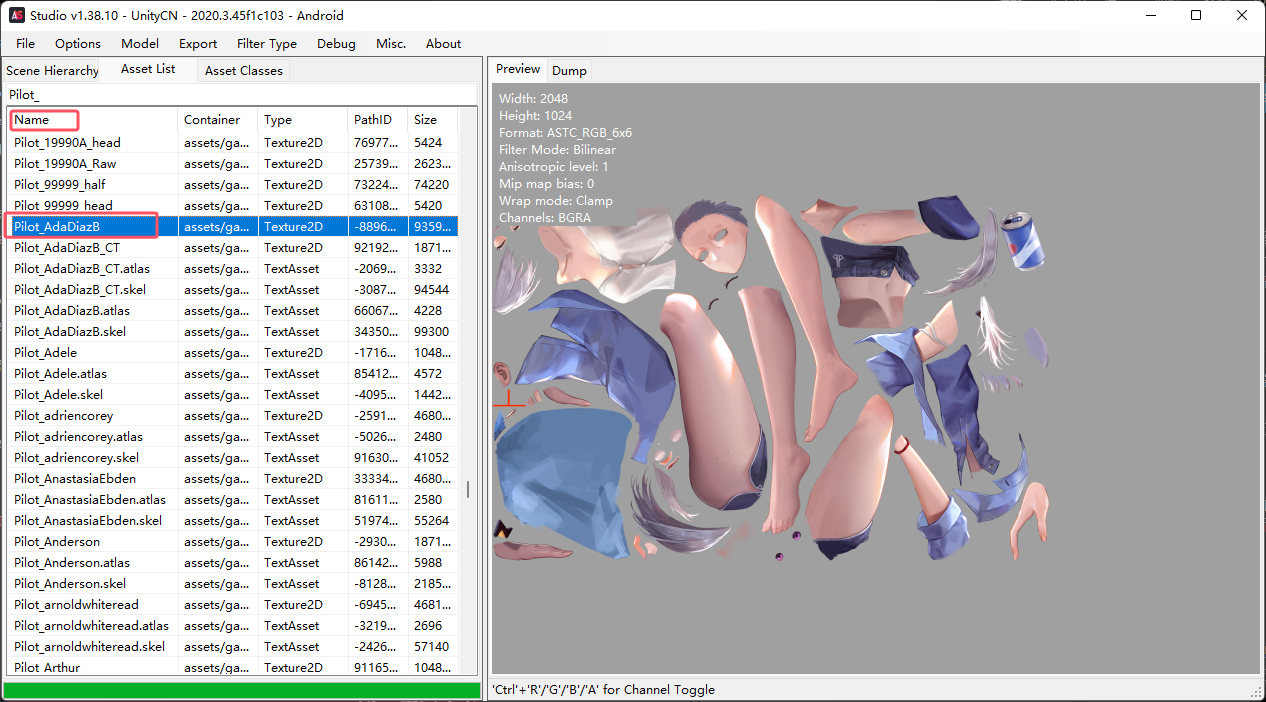The height and width of the screenshot is (702, 1266).
Task: Switch to the Scene Hierarchy tab
Action: 52,70
